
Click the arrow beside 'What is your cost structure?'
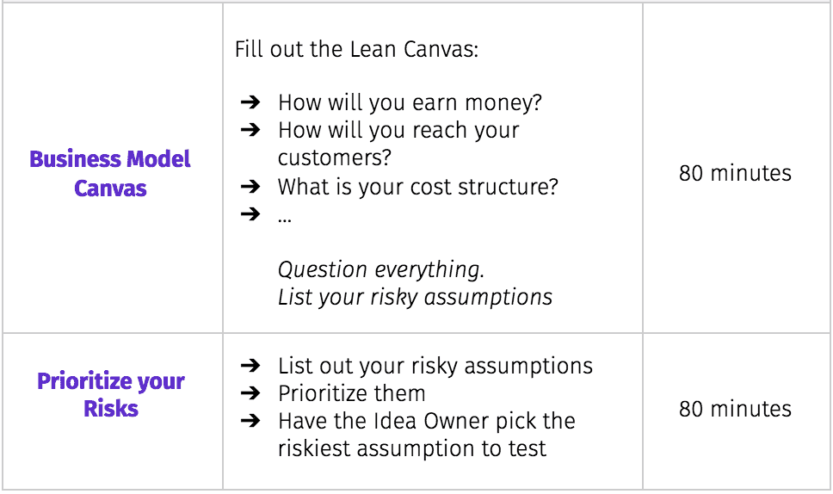coord(250,186)
